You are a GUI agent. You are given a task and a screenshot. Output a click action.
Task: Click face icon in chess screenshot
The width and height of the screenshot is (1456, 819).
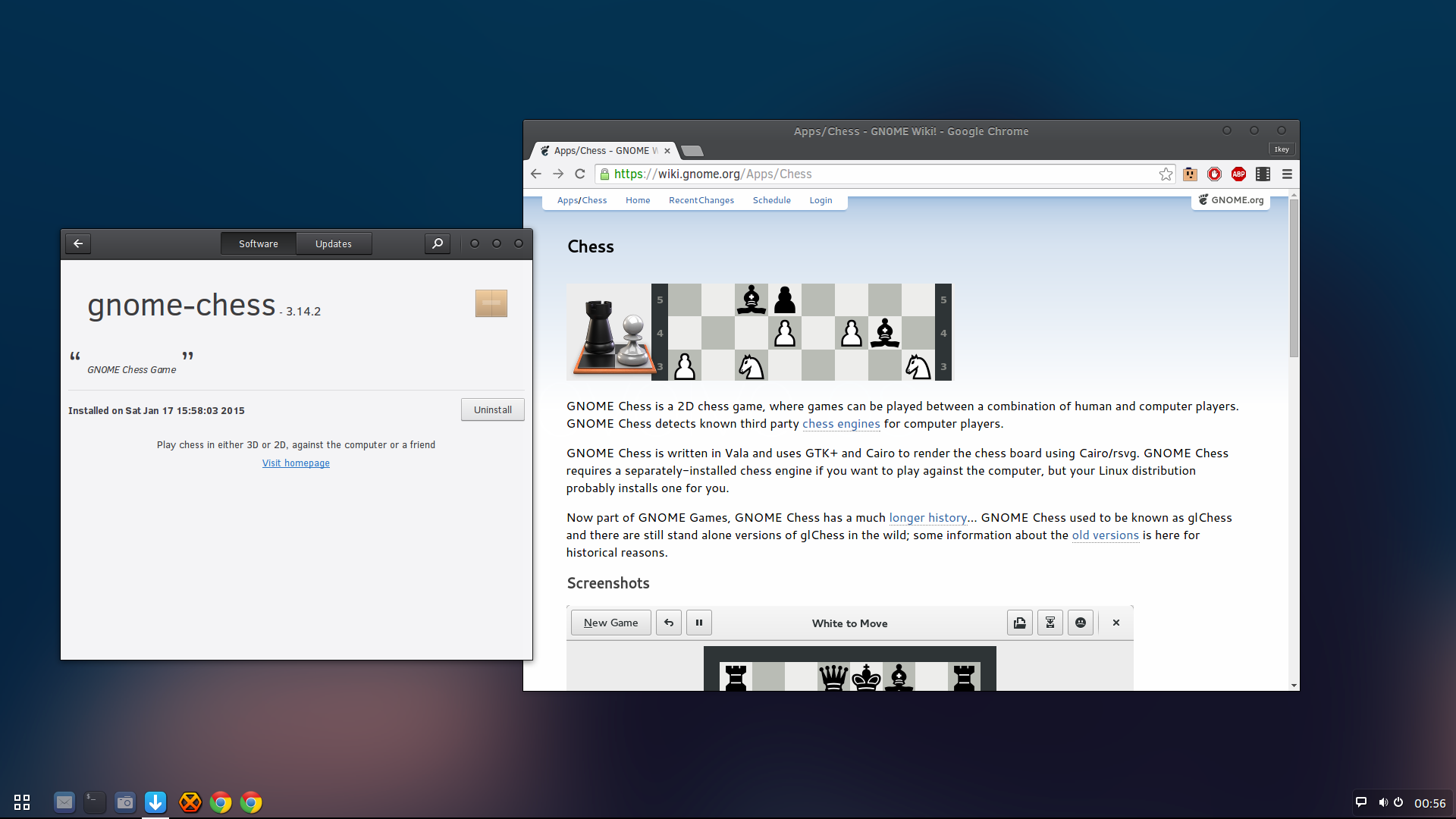point(1081,623)
